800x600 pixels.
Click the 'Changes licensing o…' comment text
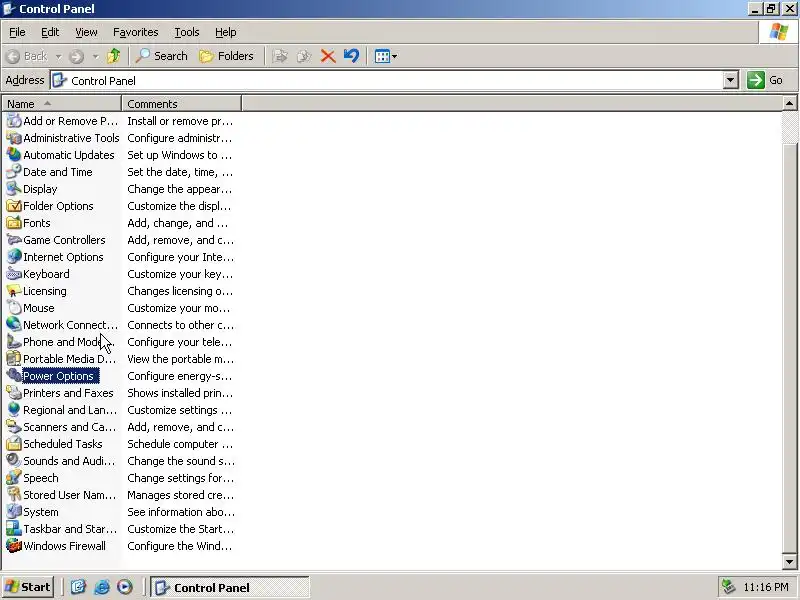pos(180,291)
